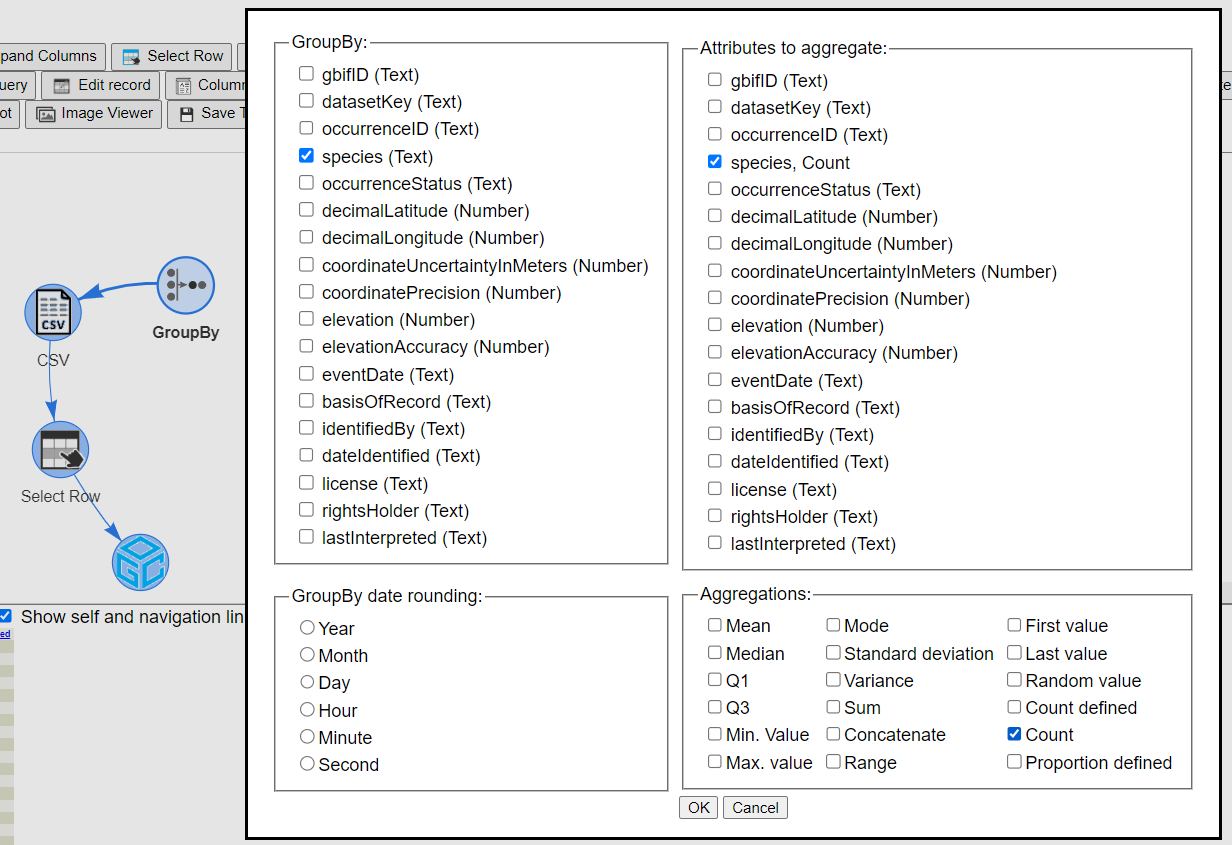Uncheck species in the GroupBy list
This screenshot has width=1232, height=845.
pos(306,156)
